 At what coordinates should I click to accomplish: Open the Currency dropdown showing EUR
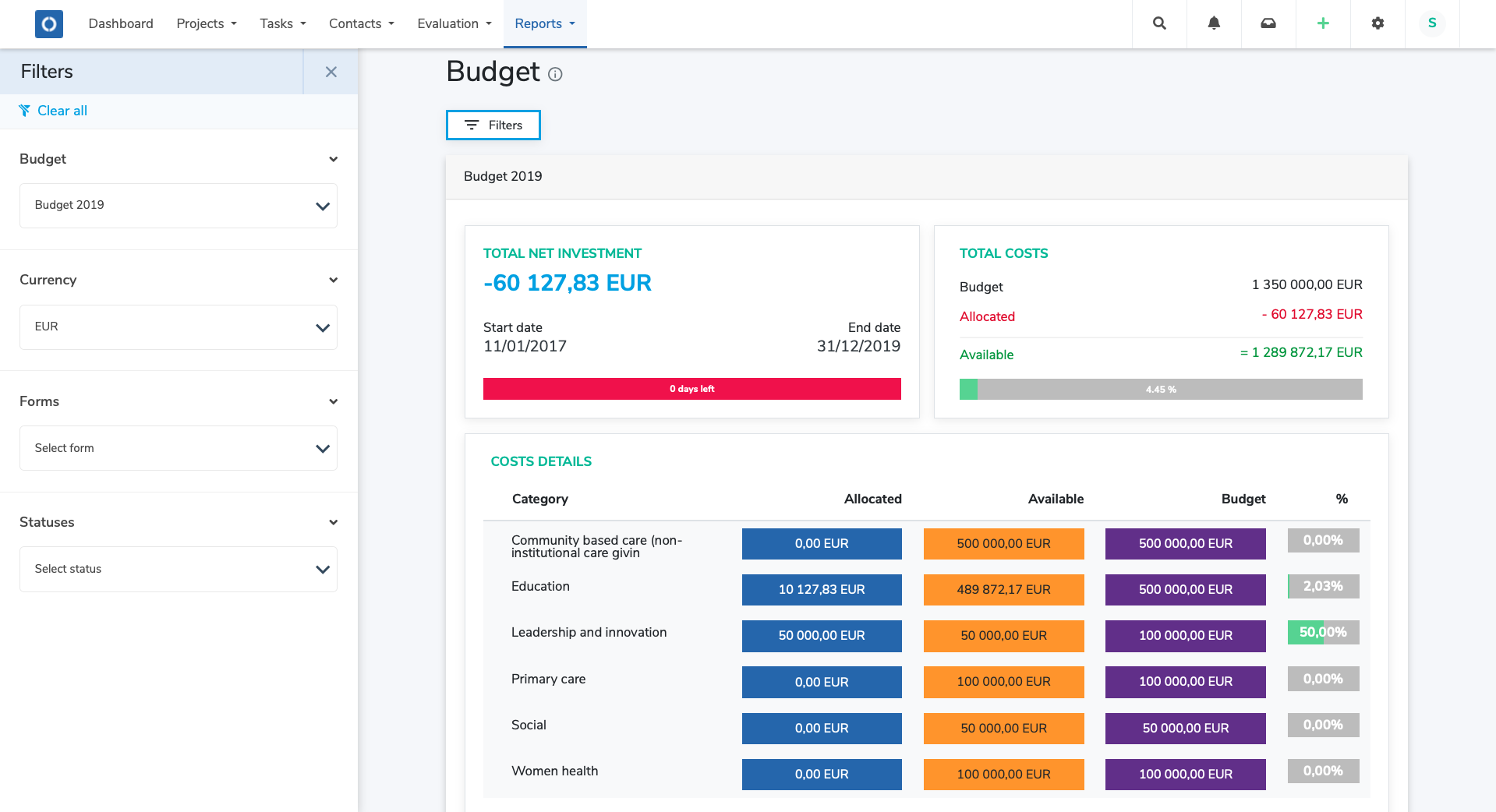[x=178, y=327]
